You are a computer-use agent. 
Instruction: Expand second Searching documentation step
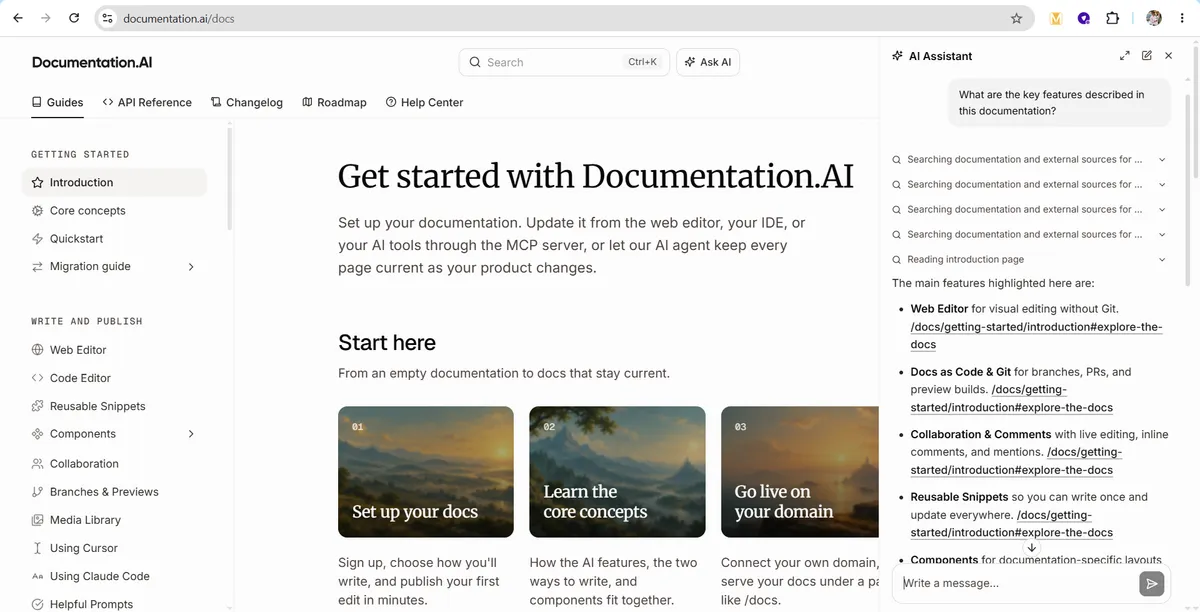pyautogui.click(x=1162, y=184)
